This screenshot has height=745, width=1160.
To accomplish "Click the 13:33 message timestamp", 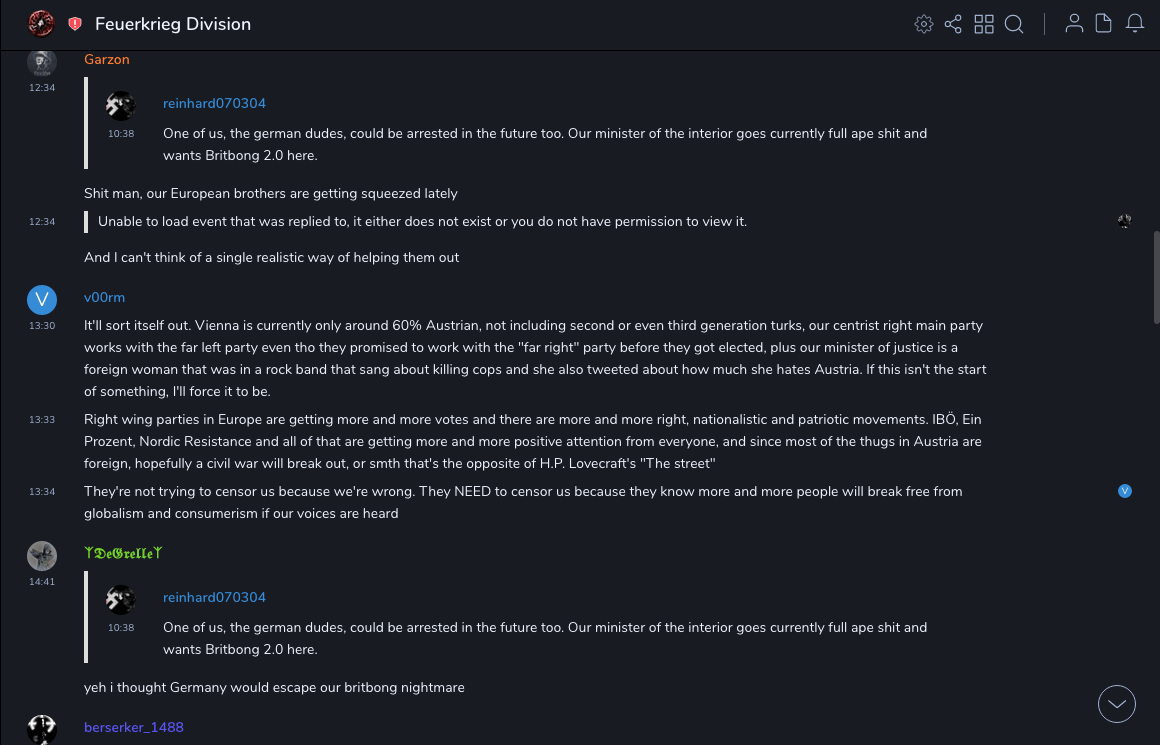I will 42,420.
